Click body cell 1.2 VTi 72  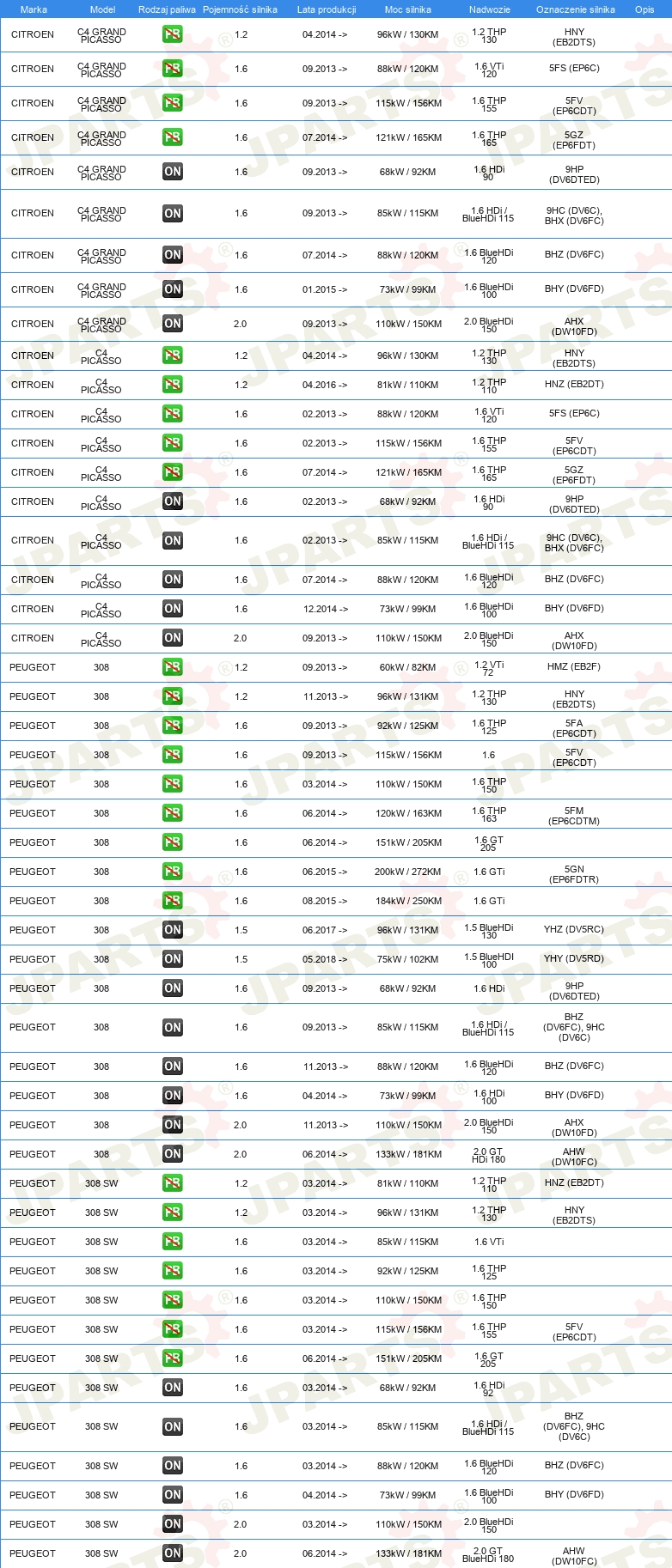489,668
